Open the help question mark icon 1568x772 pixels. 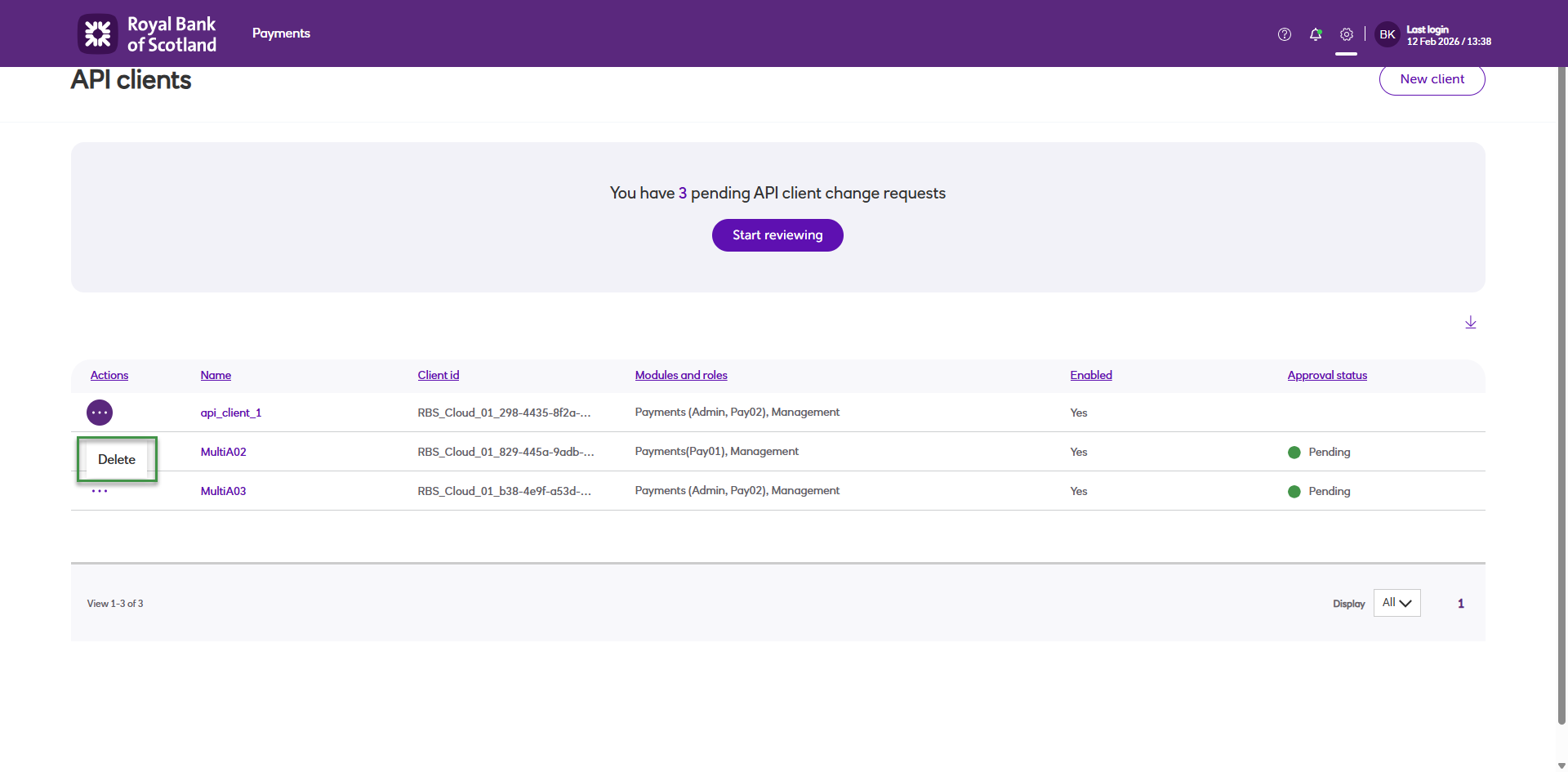click(1285, 34)
